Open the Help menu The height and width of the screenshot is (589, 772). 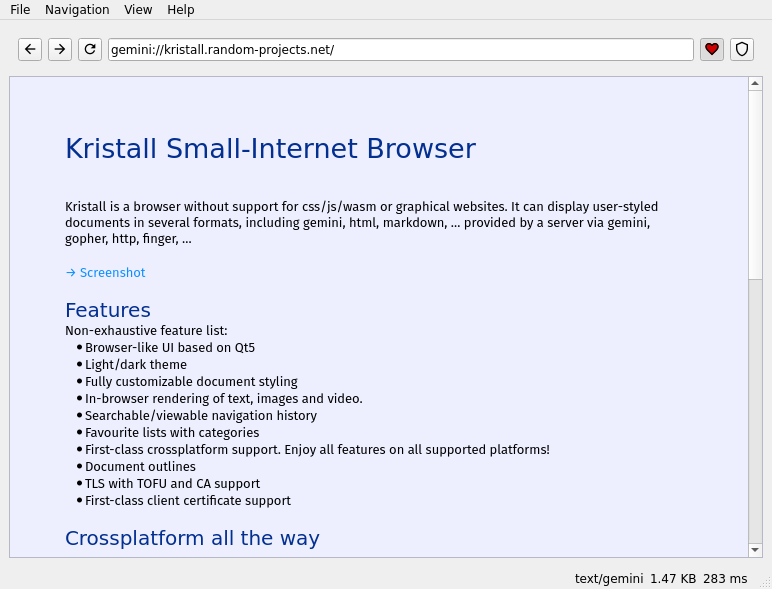pyautogui.click(x=181, y=9)
